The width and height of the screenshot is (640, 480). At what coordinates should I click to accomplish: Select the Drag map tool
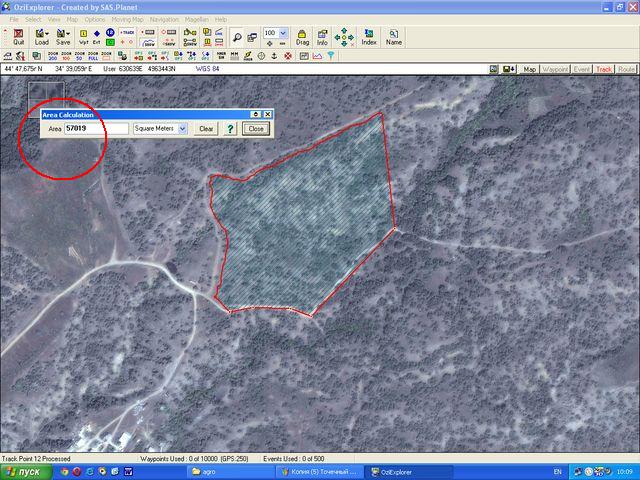coord(302,37)
